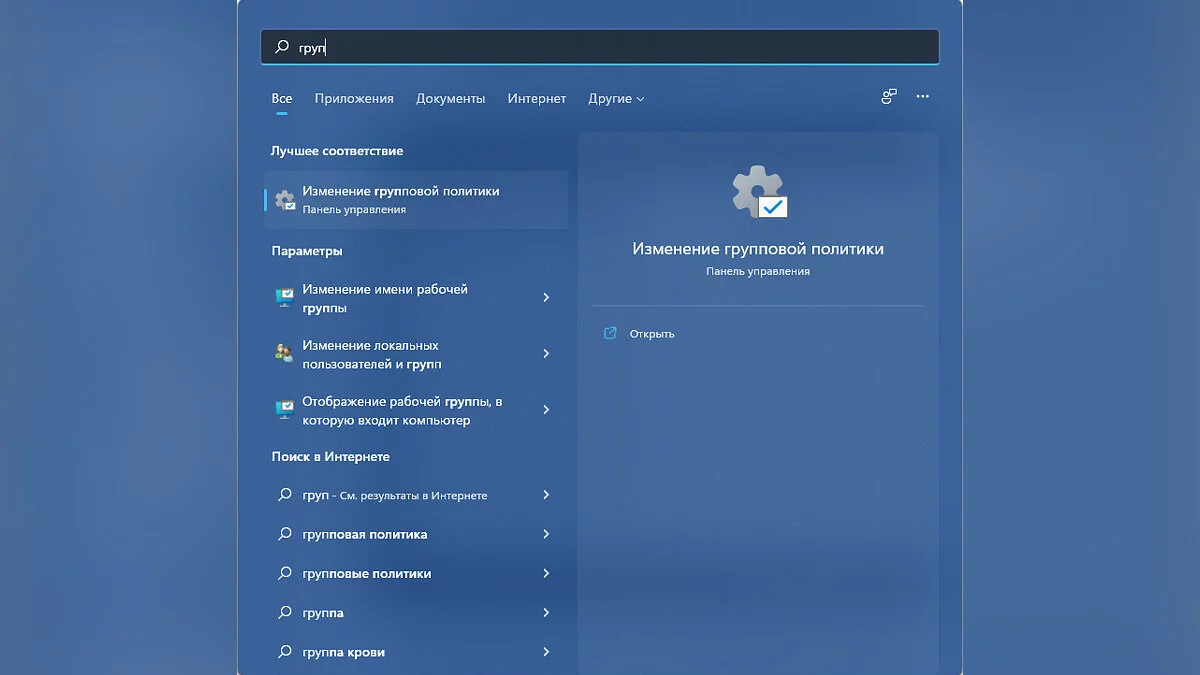Open "Отображение рабочей группы" setting

(x=416, y=410)
